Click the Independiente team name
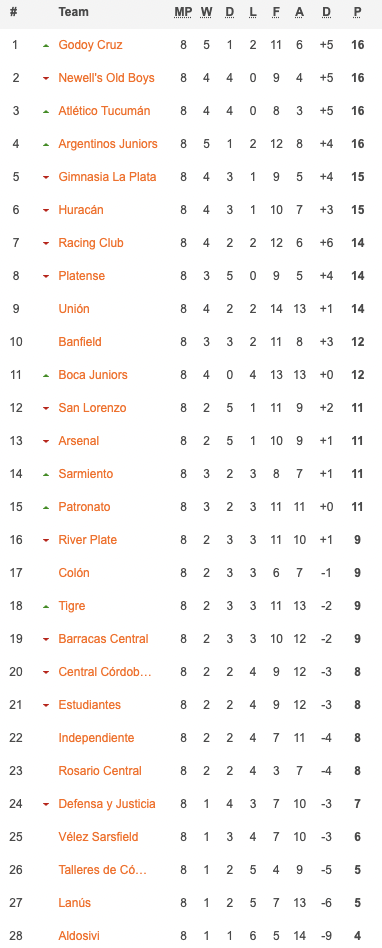This screenshot has height=948, width=382. (x=96, y=738)
